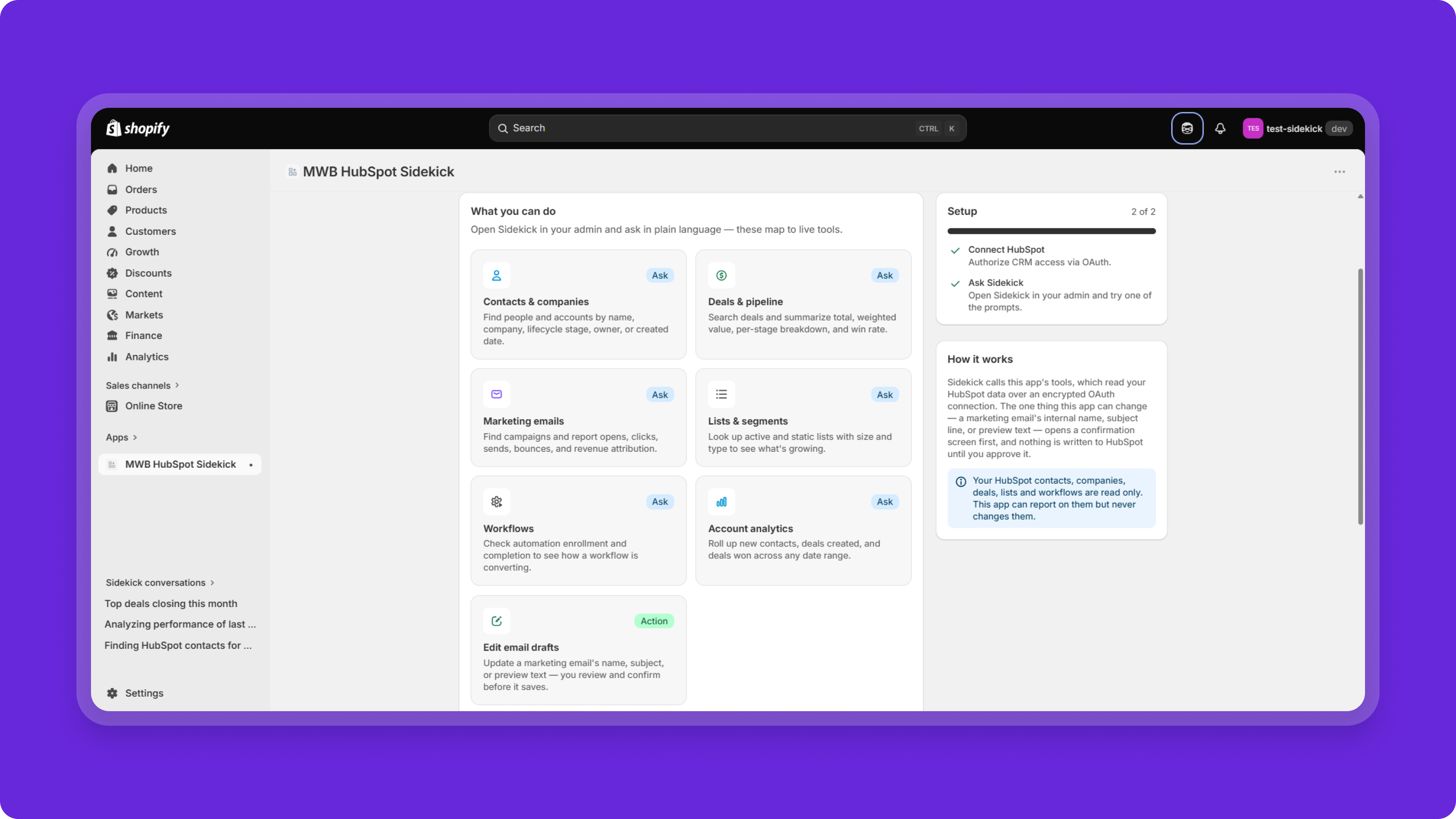Click the Account analytics chart icon
Viewport: 1456px width, 819px height.
(x=721, y=502)
